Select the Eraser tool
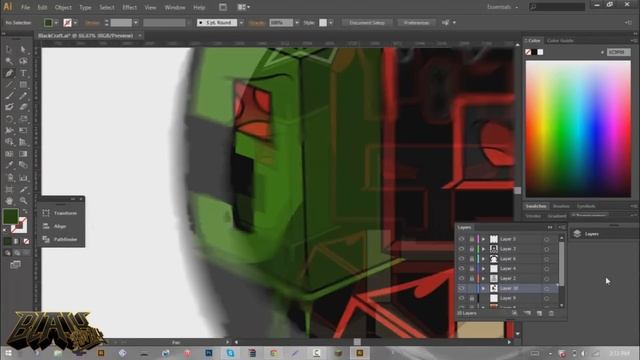The width and height of the screenshot is (640, 360). pyautogui.click(x=23, y=107)
